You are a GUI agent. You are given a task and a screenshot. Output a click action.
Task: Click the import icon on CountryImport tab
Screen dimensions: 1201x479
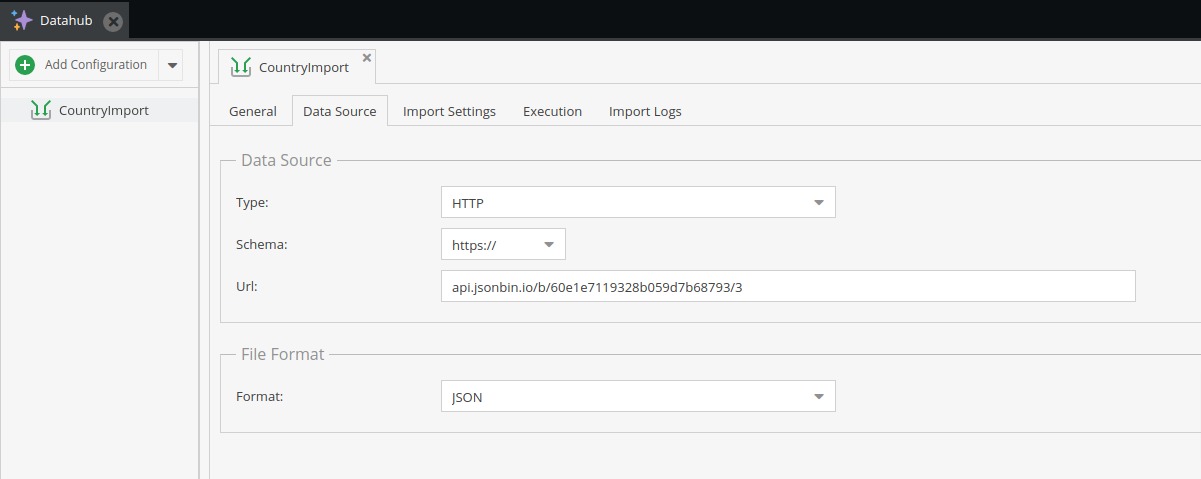click(x=240, y=68)
